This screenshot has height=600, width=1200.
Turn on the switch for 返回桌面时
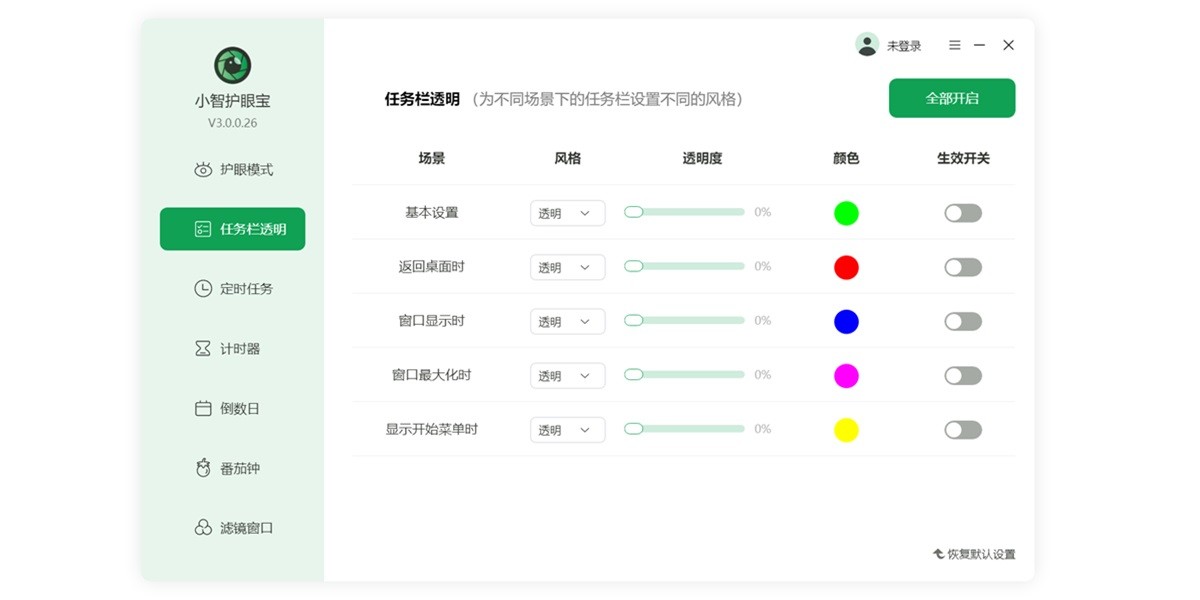coord(962,267)
